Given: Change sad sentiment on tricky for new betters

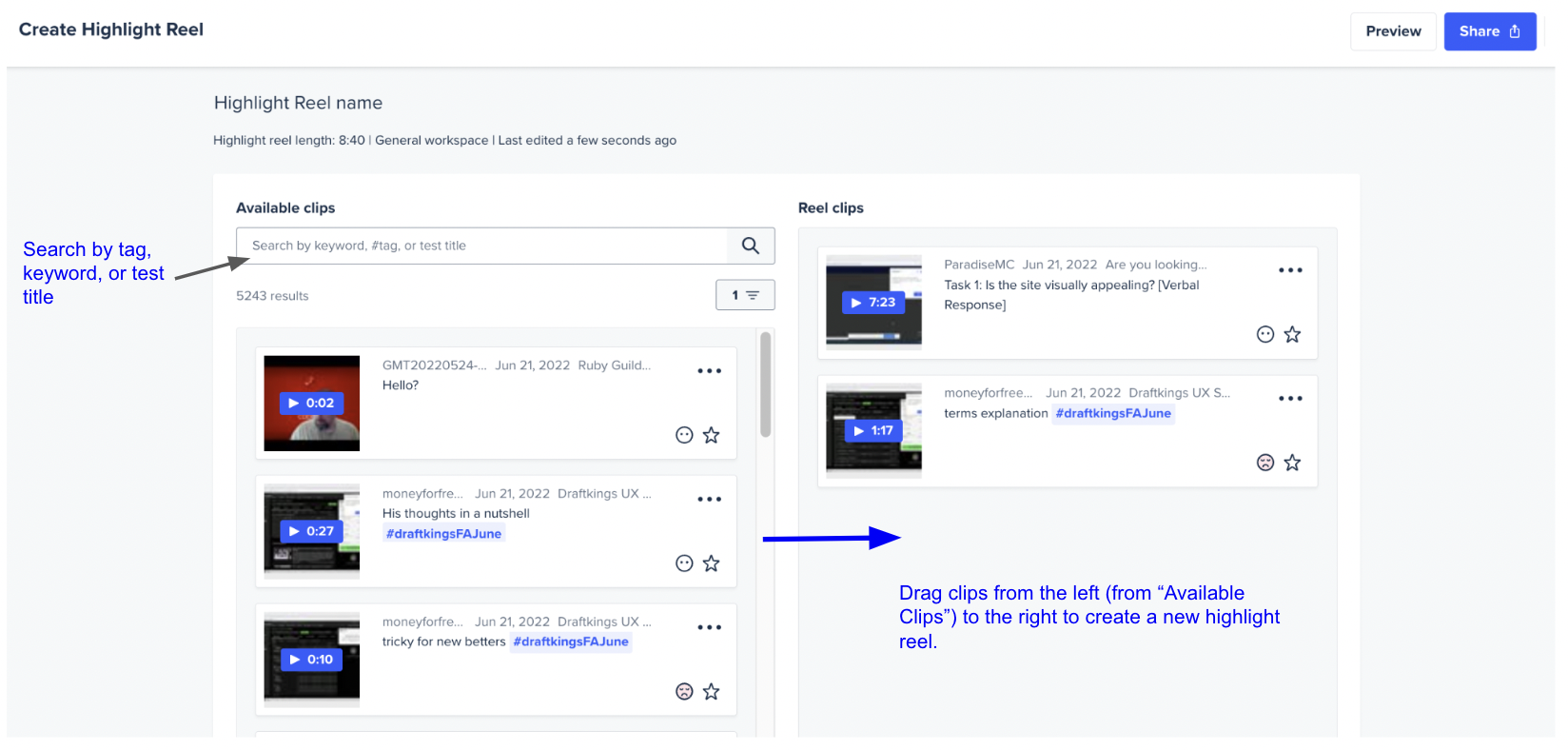Looking at the screenshot, I should coord(684,692).
